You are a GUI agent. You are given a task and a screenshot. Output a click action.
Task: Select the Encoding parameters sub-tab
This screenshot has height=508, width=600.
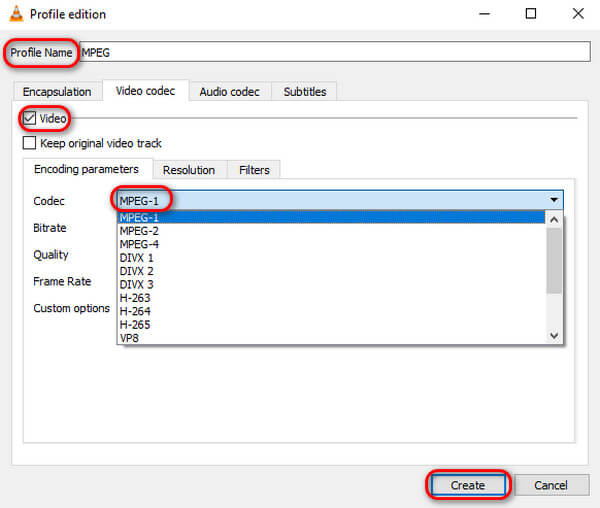[x=86, y=169]
